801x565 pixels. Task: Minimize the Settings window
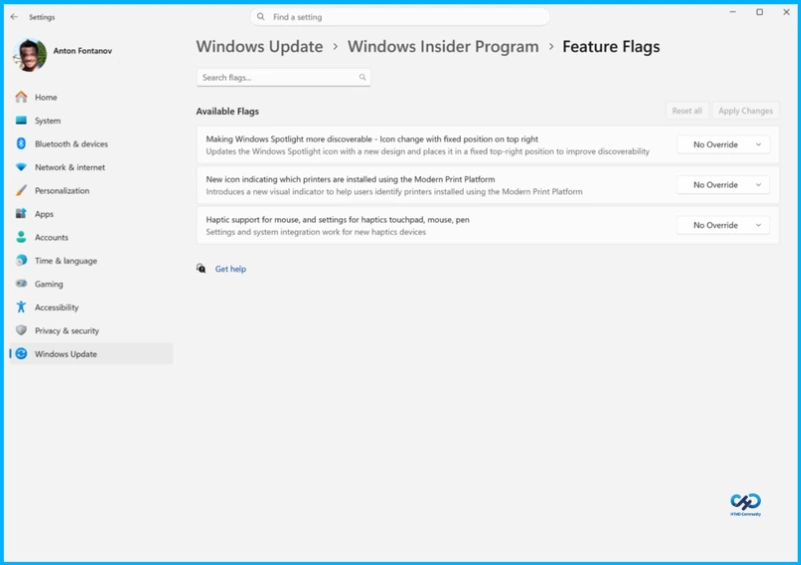click(x=733, y=12)
